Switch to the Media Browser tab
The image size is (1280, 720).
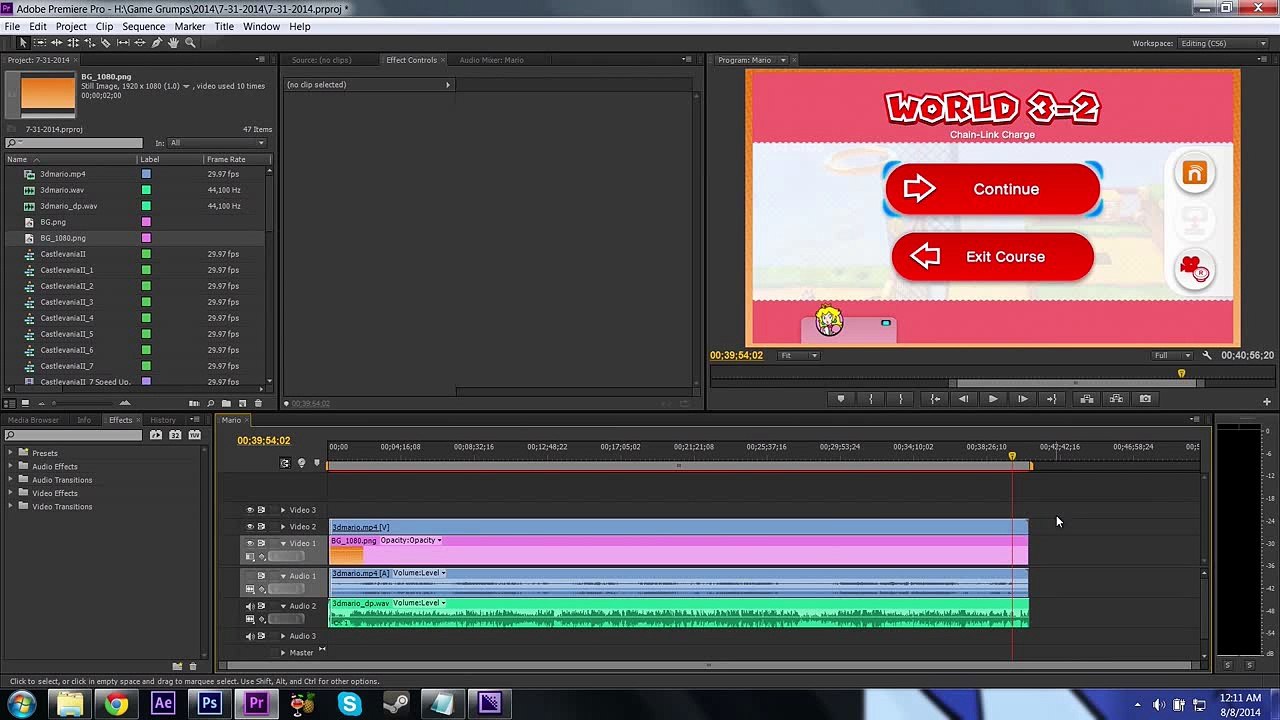pos(33,420)
